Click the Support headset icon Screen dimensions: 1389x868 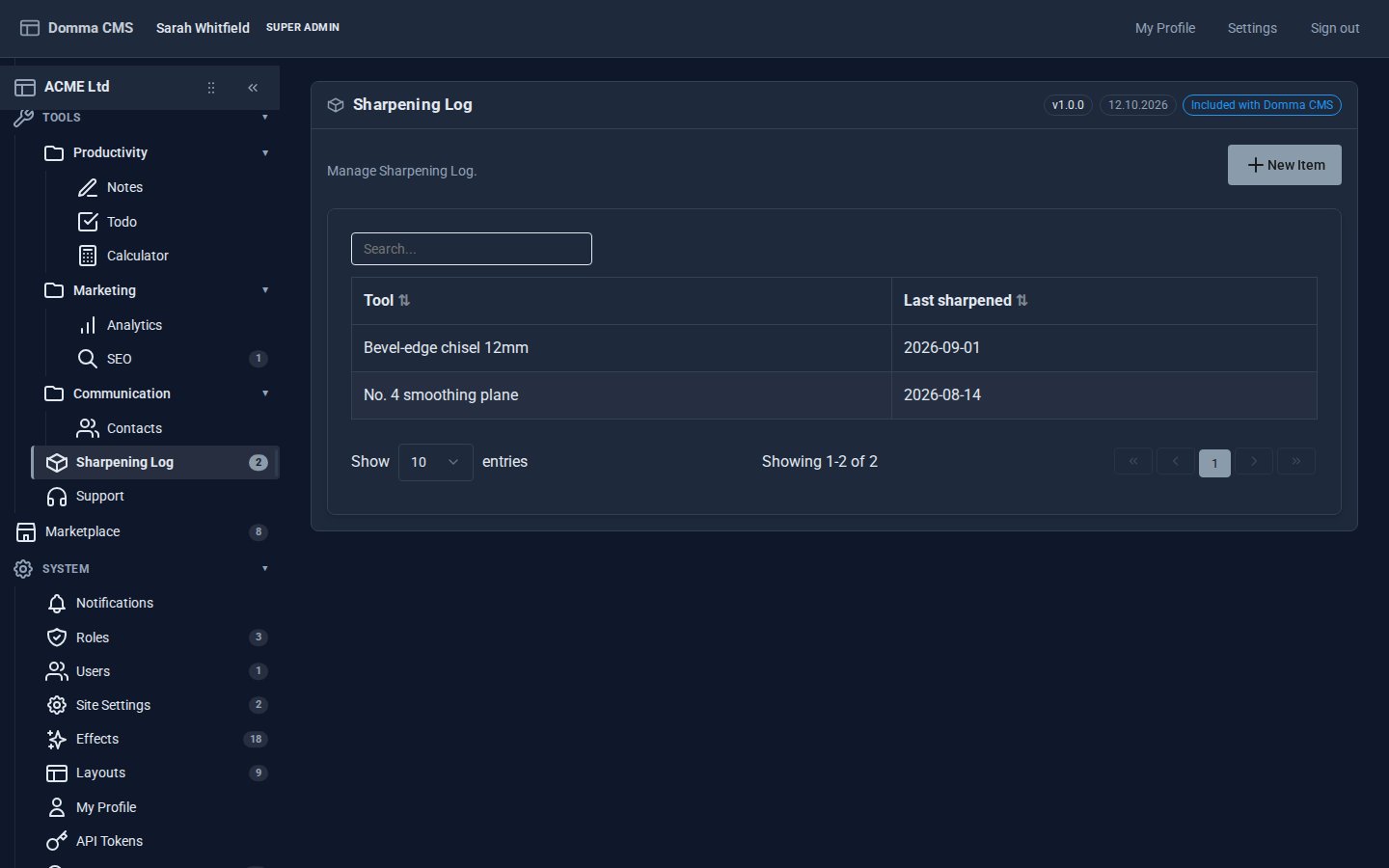pyautogui.click(x=57, y=496)
